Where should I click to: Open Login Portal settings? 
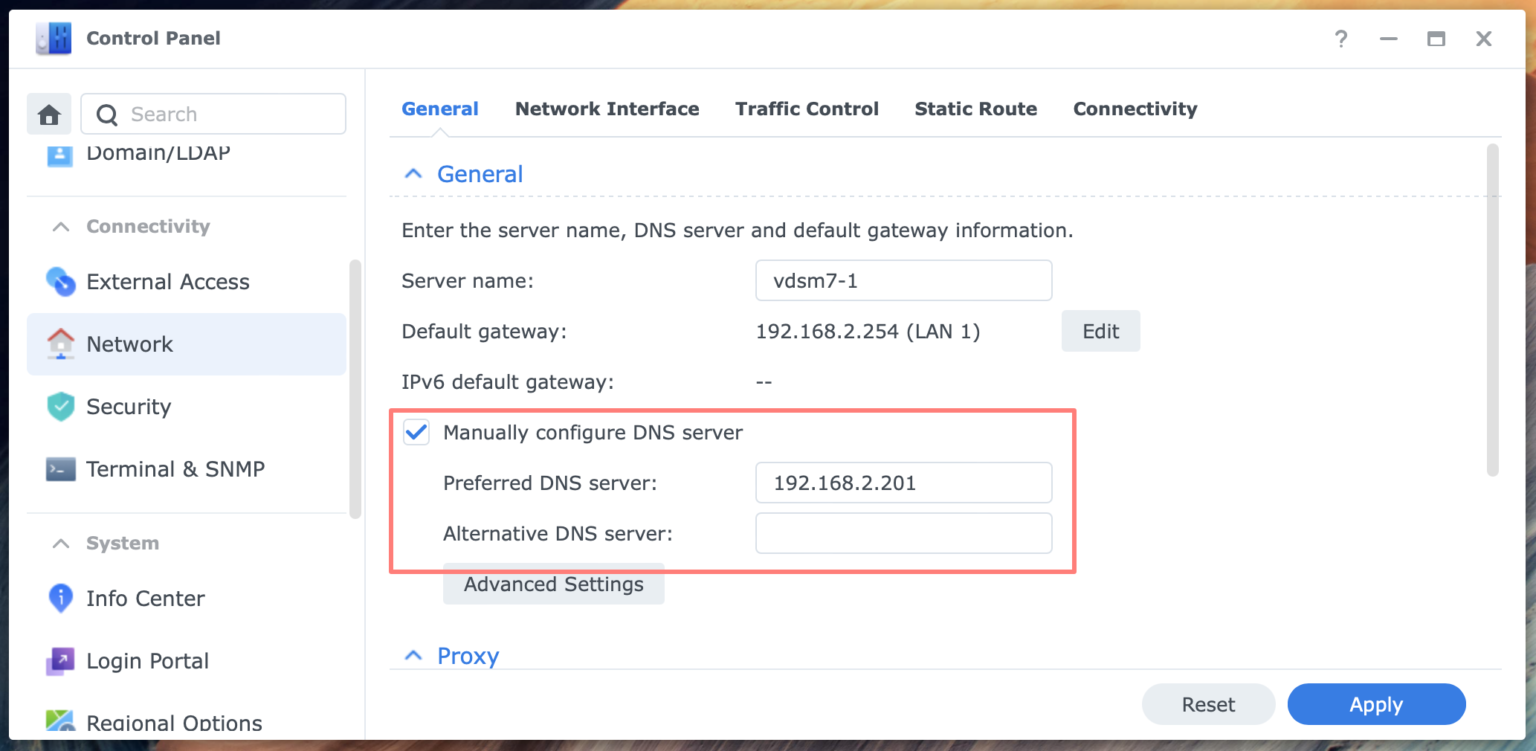click(x=148, y=661)
